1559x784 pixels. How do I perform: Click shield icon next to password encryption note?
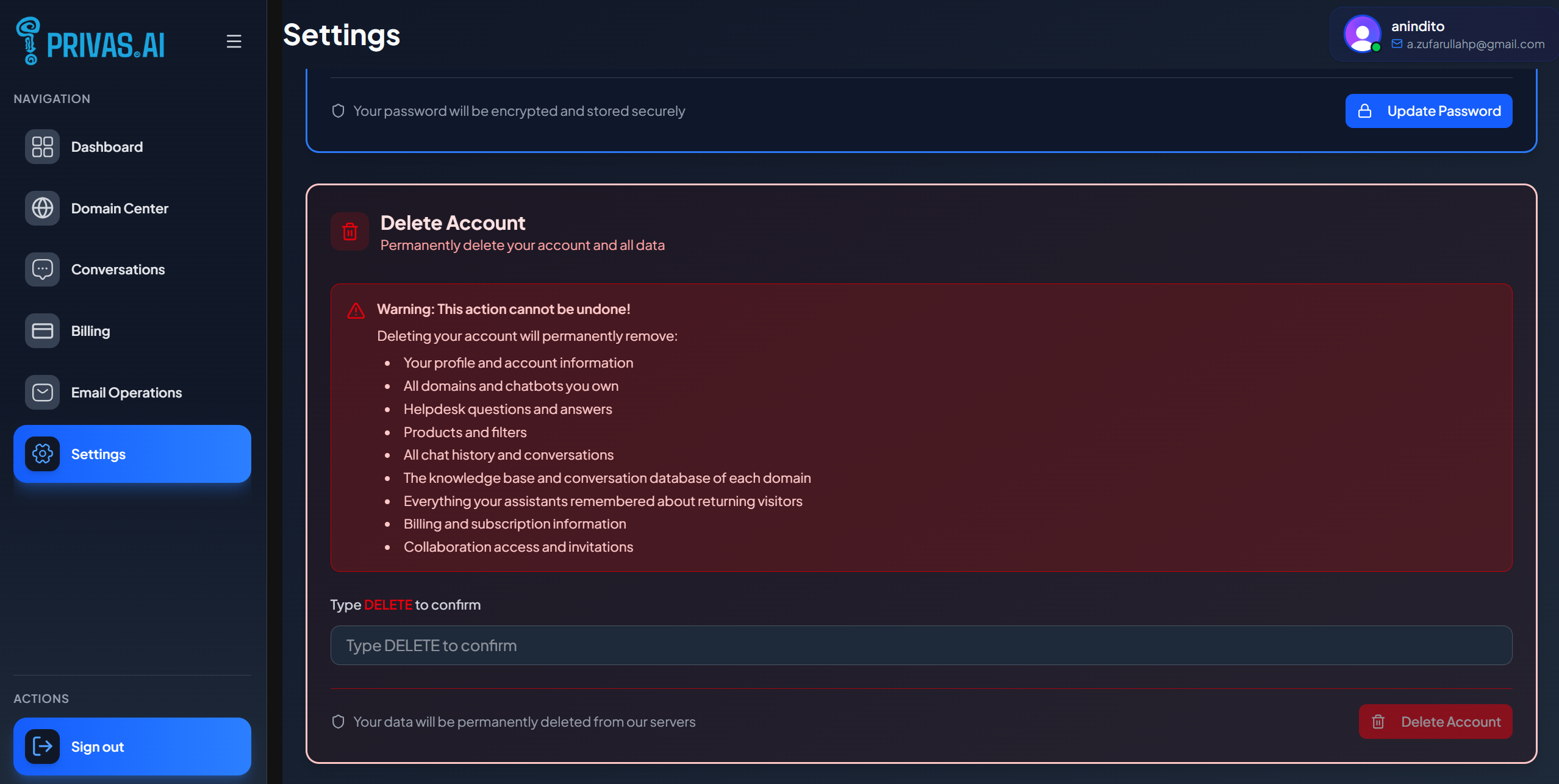(x=339, y=111)
